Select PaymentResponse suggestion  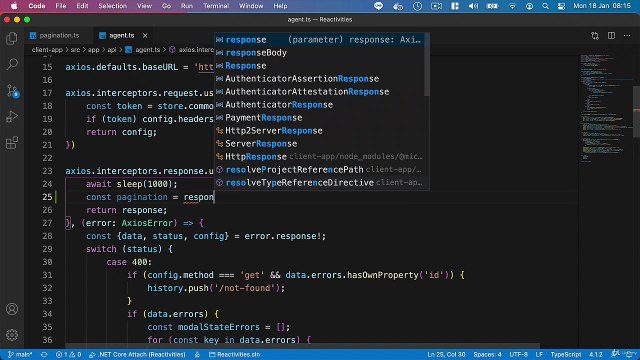[320, 118]
